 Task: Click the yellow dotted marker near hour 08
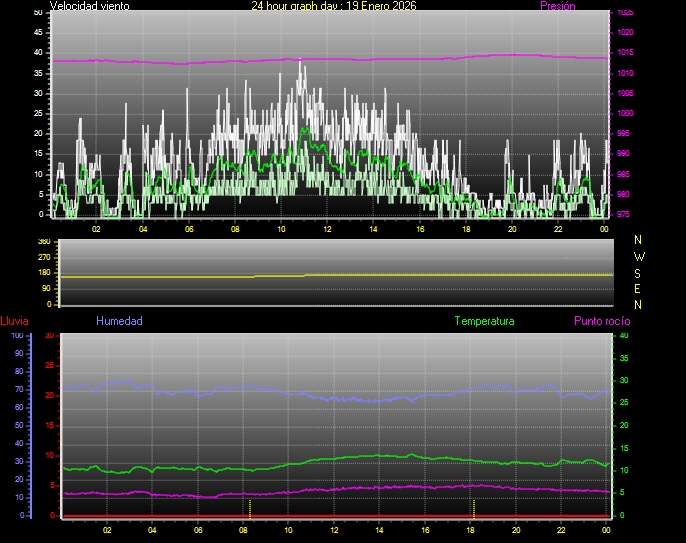click(x=250, y=507)
